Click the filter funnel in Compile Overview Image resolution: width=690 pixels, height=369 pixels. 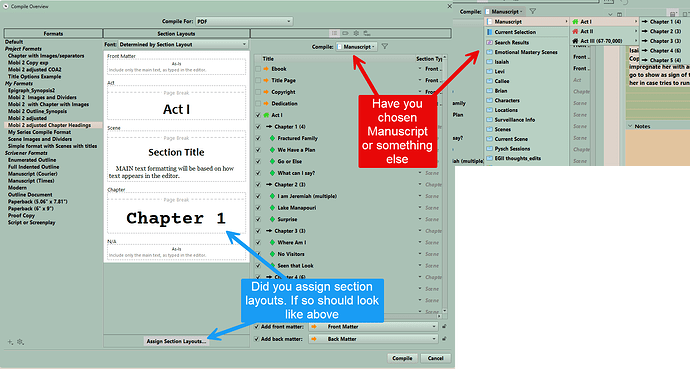385,46
